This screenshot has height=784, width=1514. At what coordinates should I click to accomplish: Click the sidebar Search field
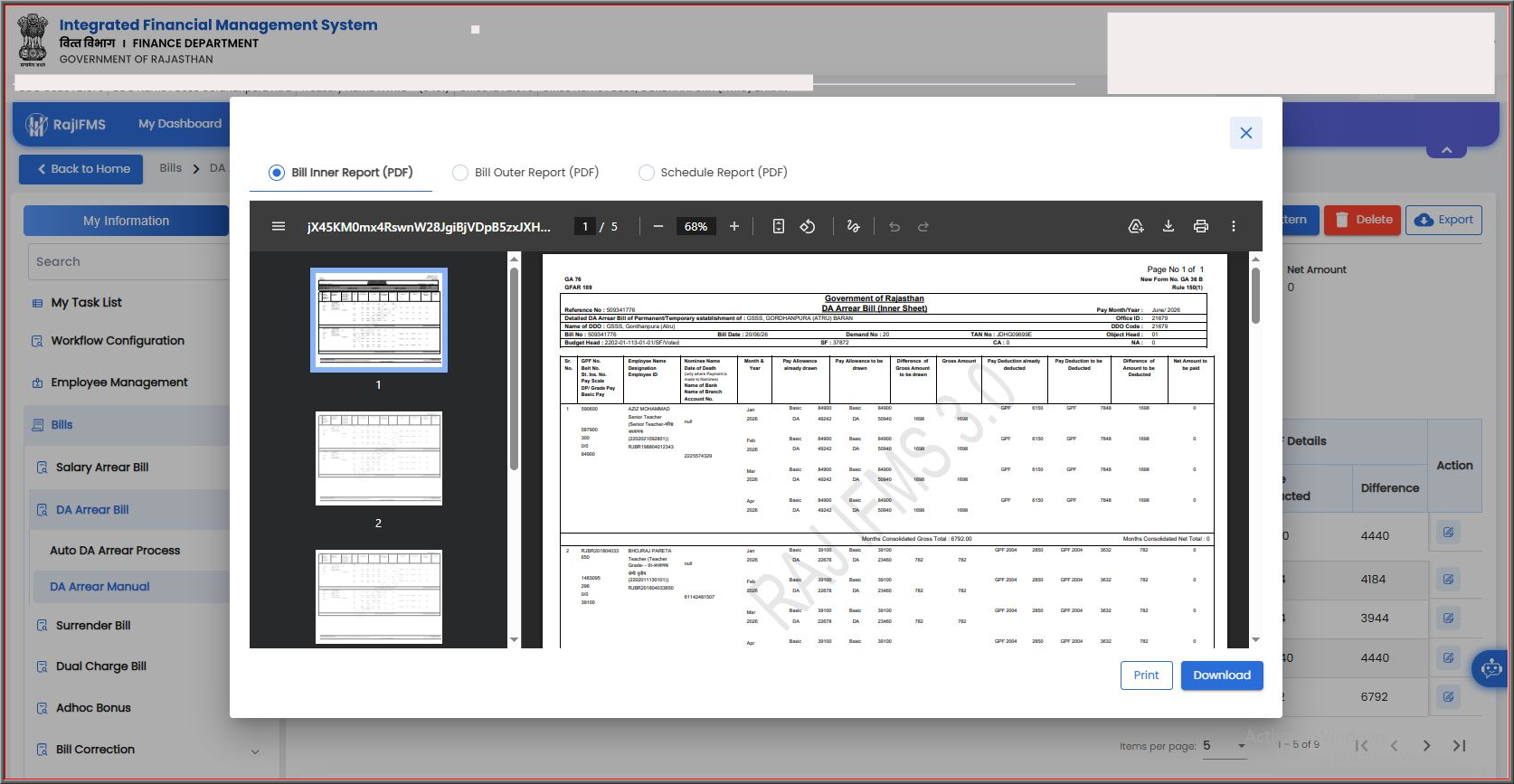point(128,261)
